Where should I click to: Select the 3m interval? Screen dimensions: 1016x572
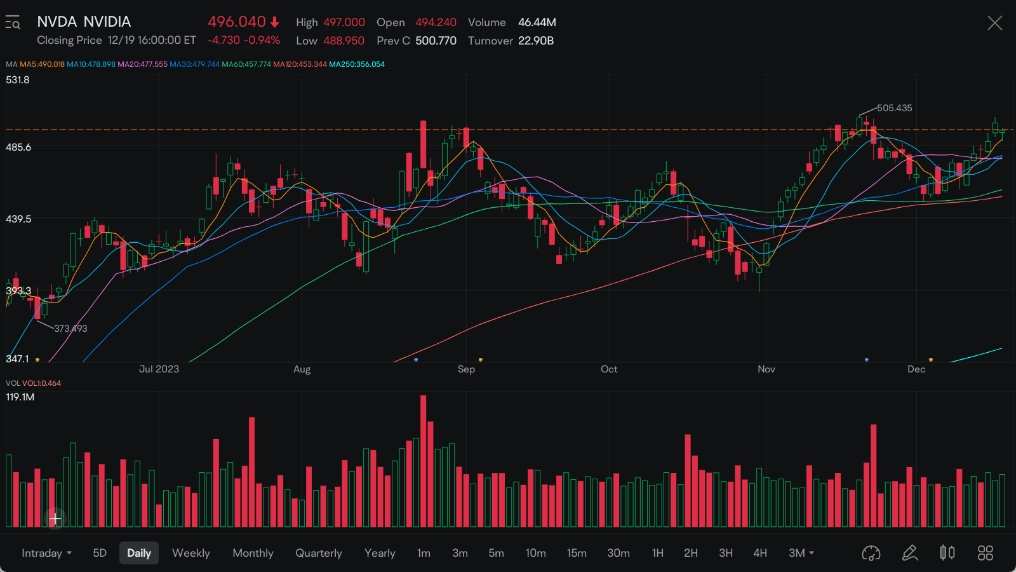click(x=459, y=553)
